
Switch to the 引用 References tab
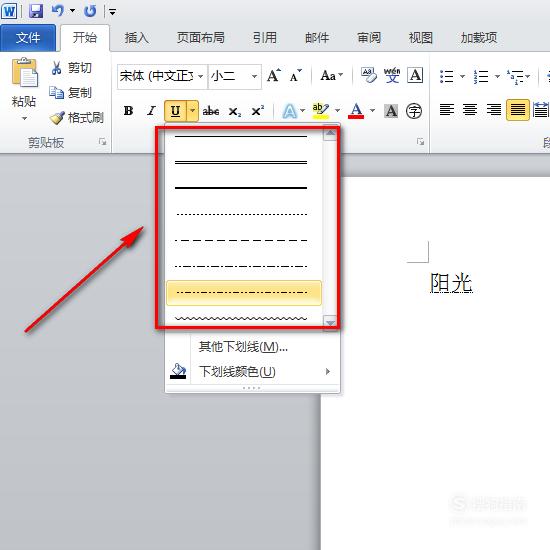tap(265, 38)
